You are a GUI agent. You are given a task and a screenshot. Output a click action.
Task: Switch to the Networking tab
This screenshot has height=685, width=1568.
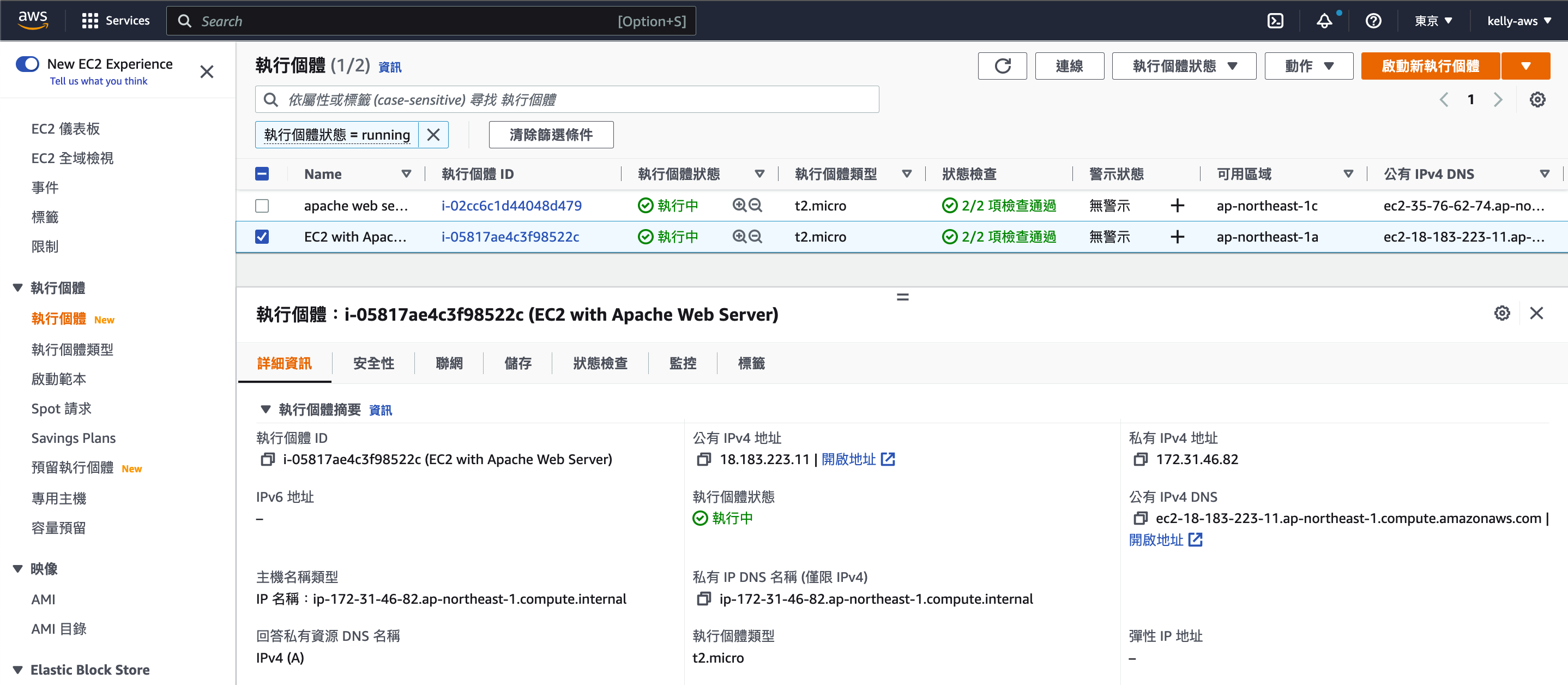[x=449, y=364]
